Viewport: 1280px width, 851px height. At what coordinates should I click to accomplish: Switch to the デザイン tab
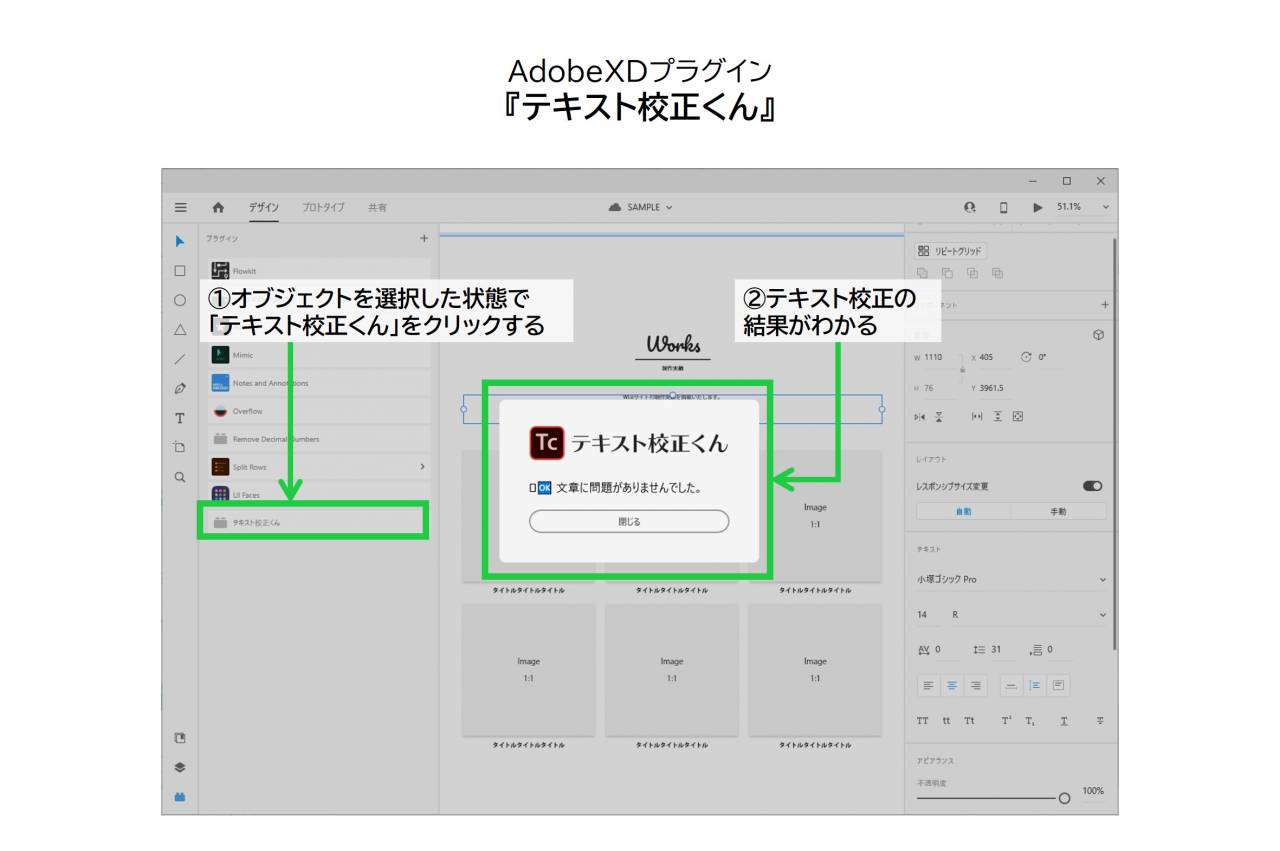(x=264, y=207)
